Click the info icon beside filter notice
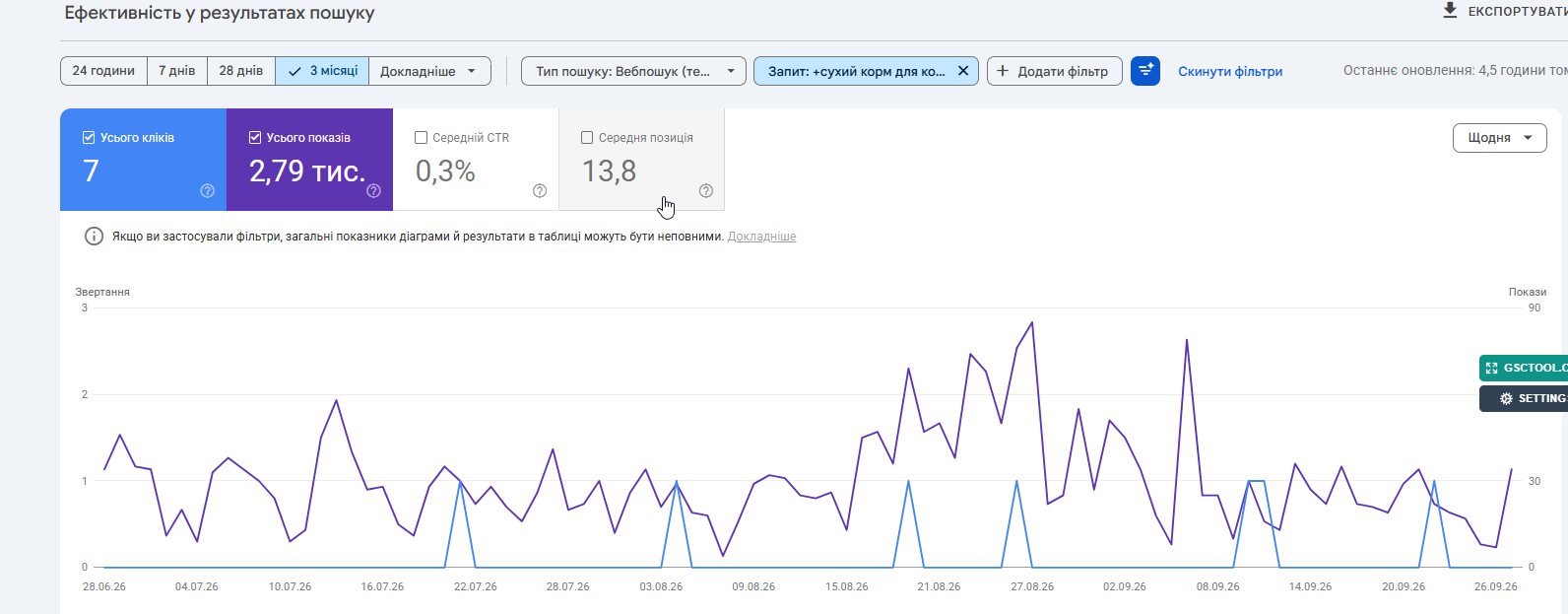 click(x=94, y=237)
